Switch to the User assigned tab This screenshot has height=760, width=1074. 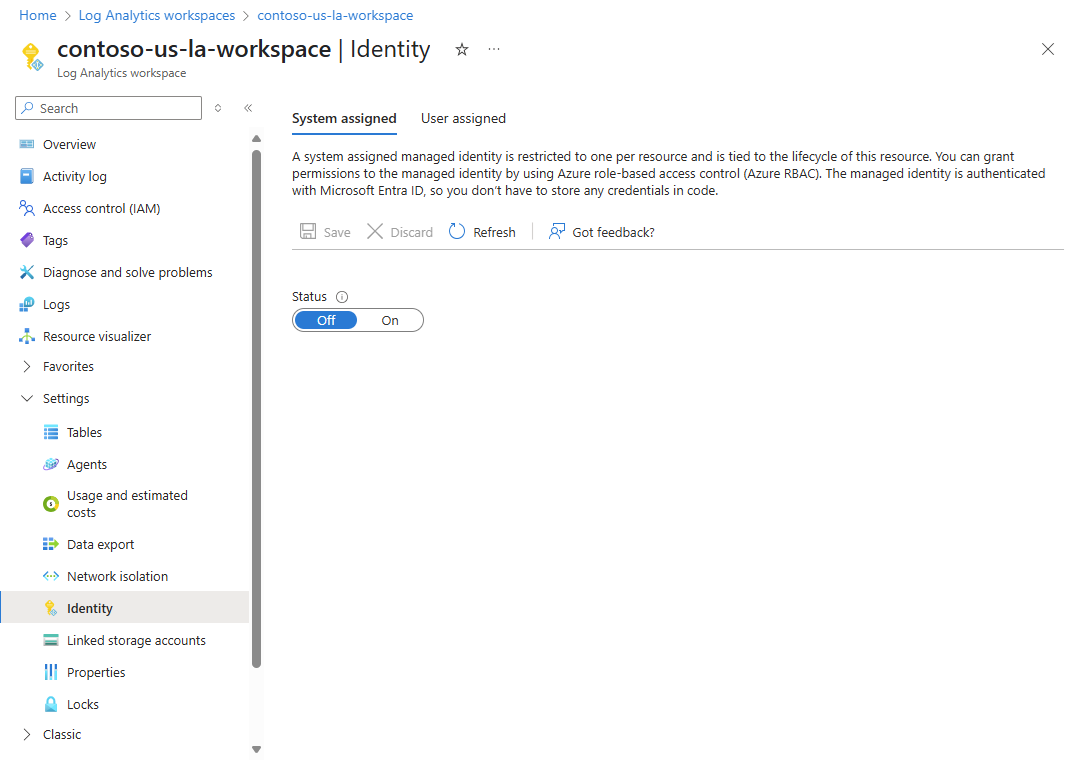pyautogui.click(x=463, y=118)
